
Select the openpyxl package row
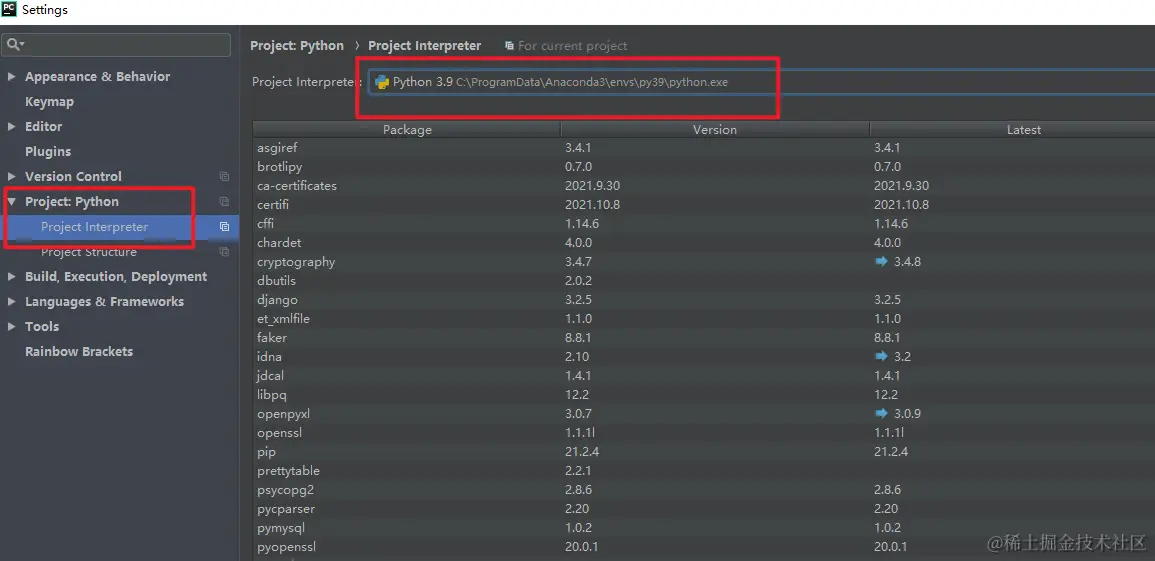[703, 414]
